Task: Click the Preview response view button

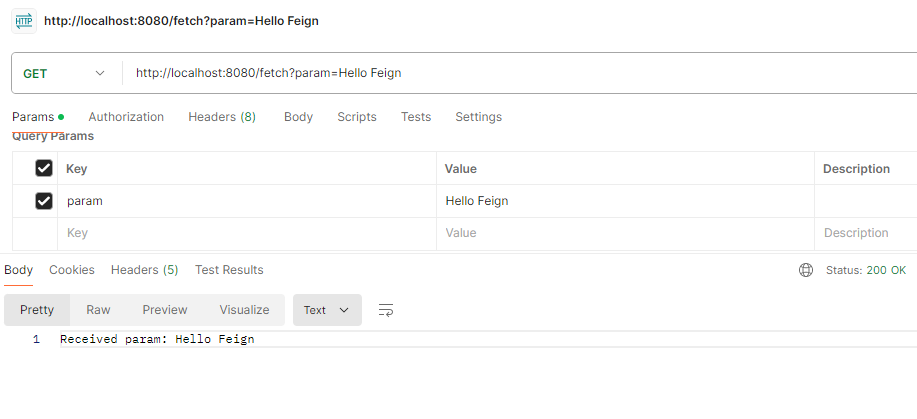Action: click(165, 310)
